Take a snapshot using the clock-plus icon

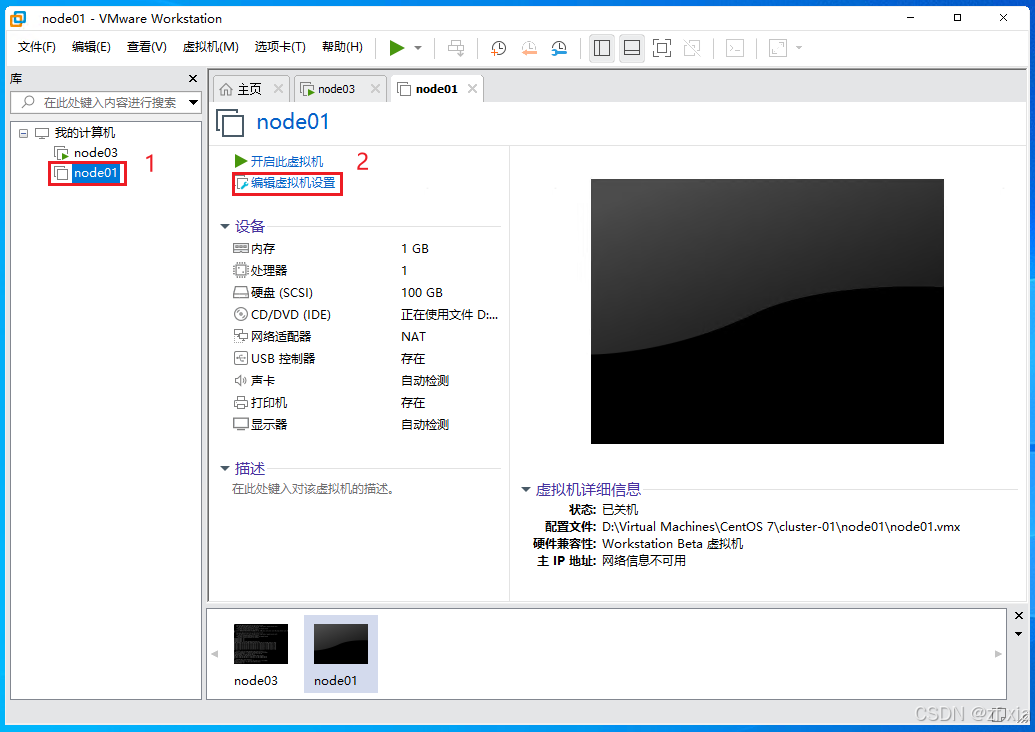click(x=498, y=48)
